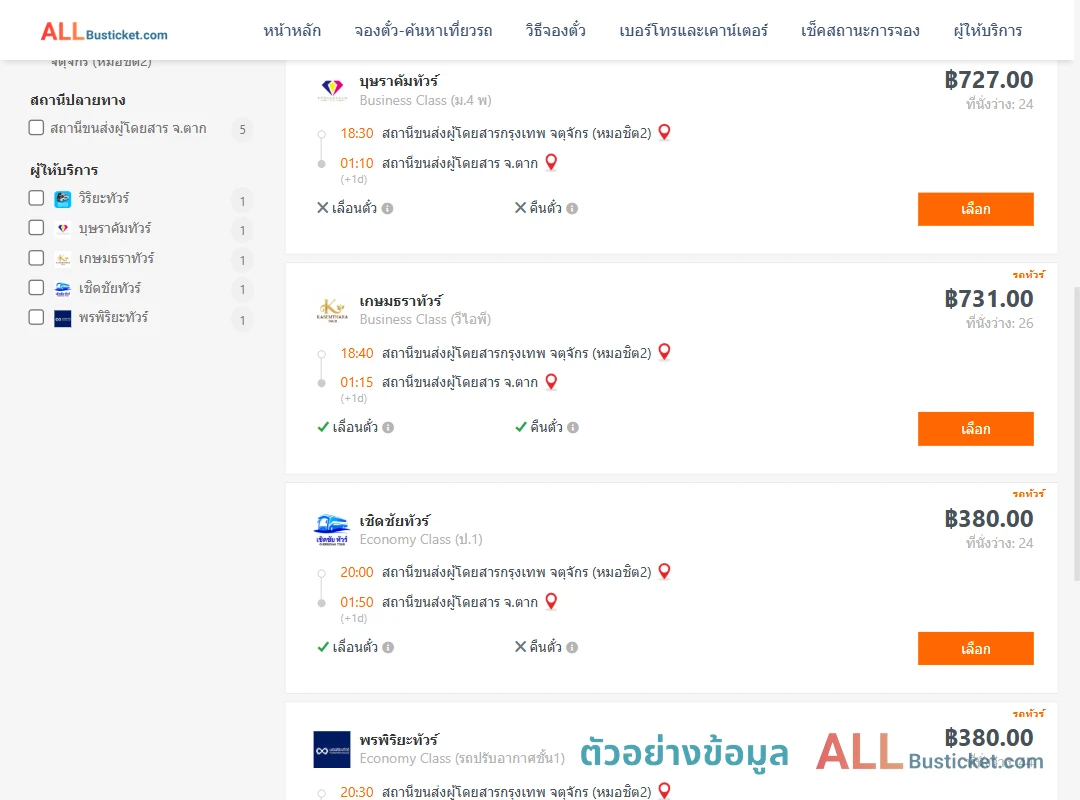Open map pin for 01:10 arrival station
Viewport: 1080px width, 800px height.
tap(551, 162)
